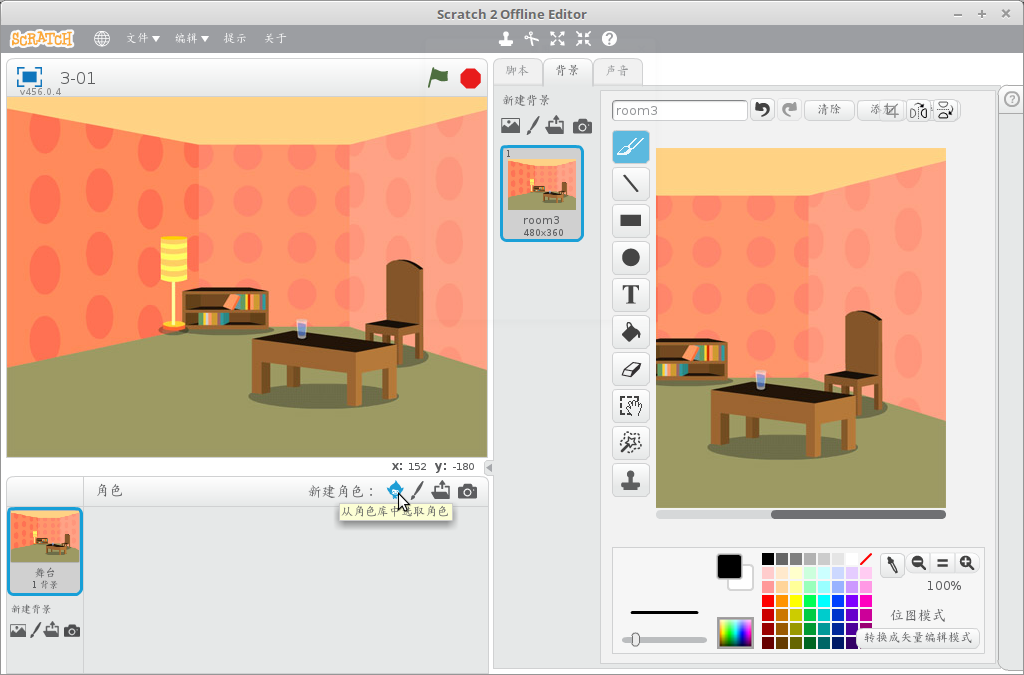
Task: Zoom out the paint canvas
Action: pyautogui.click(x=918, y=563)
